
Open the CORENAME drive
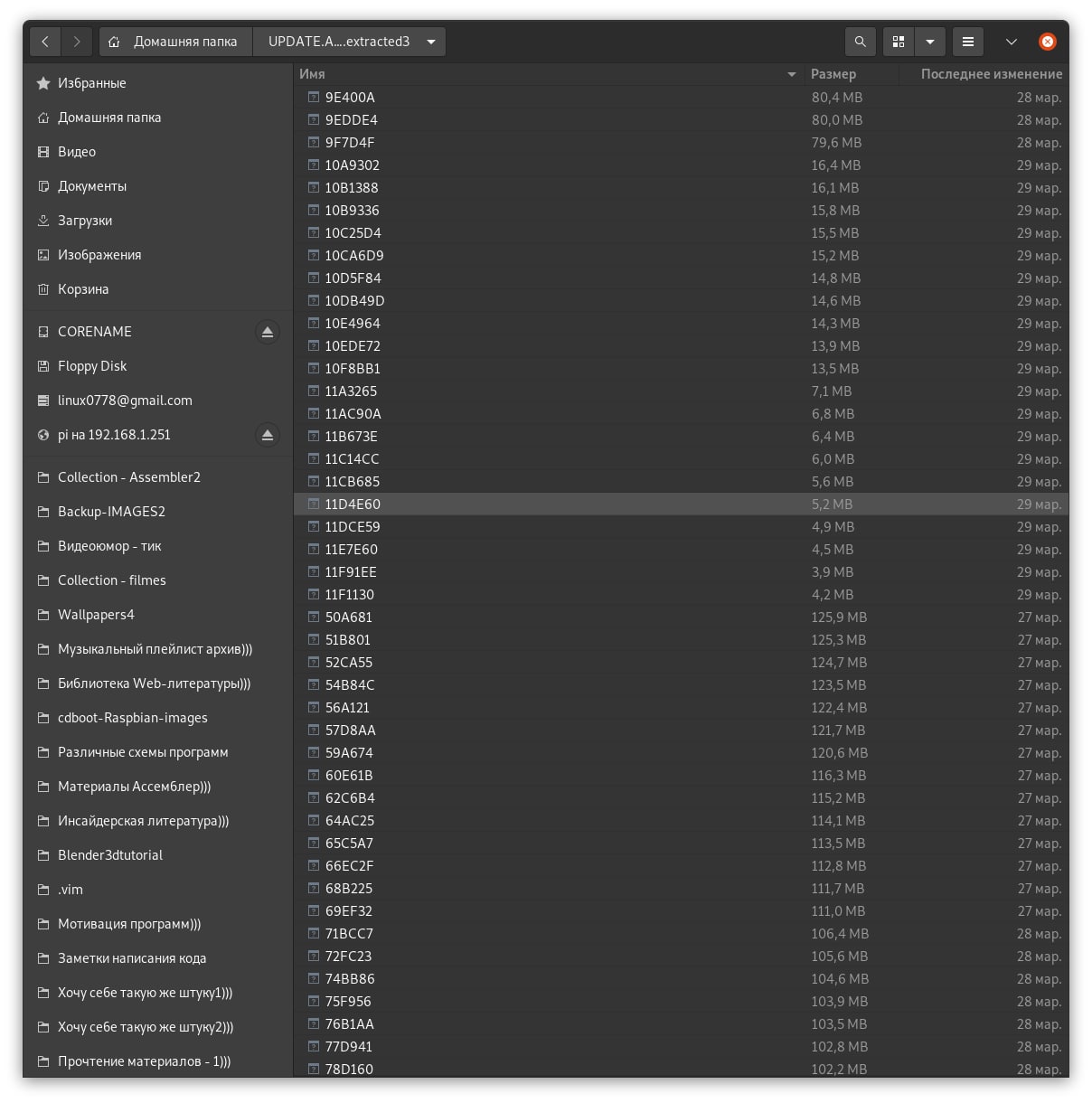point(95,332)
